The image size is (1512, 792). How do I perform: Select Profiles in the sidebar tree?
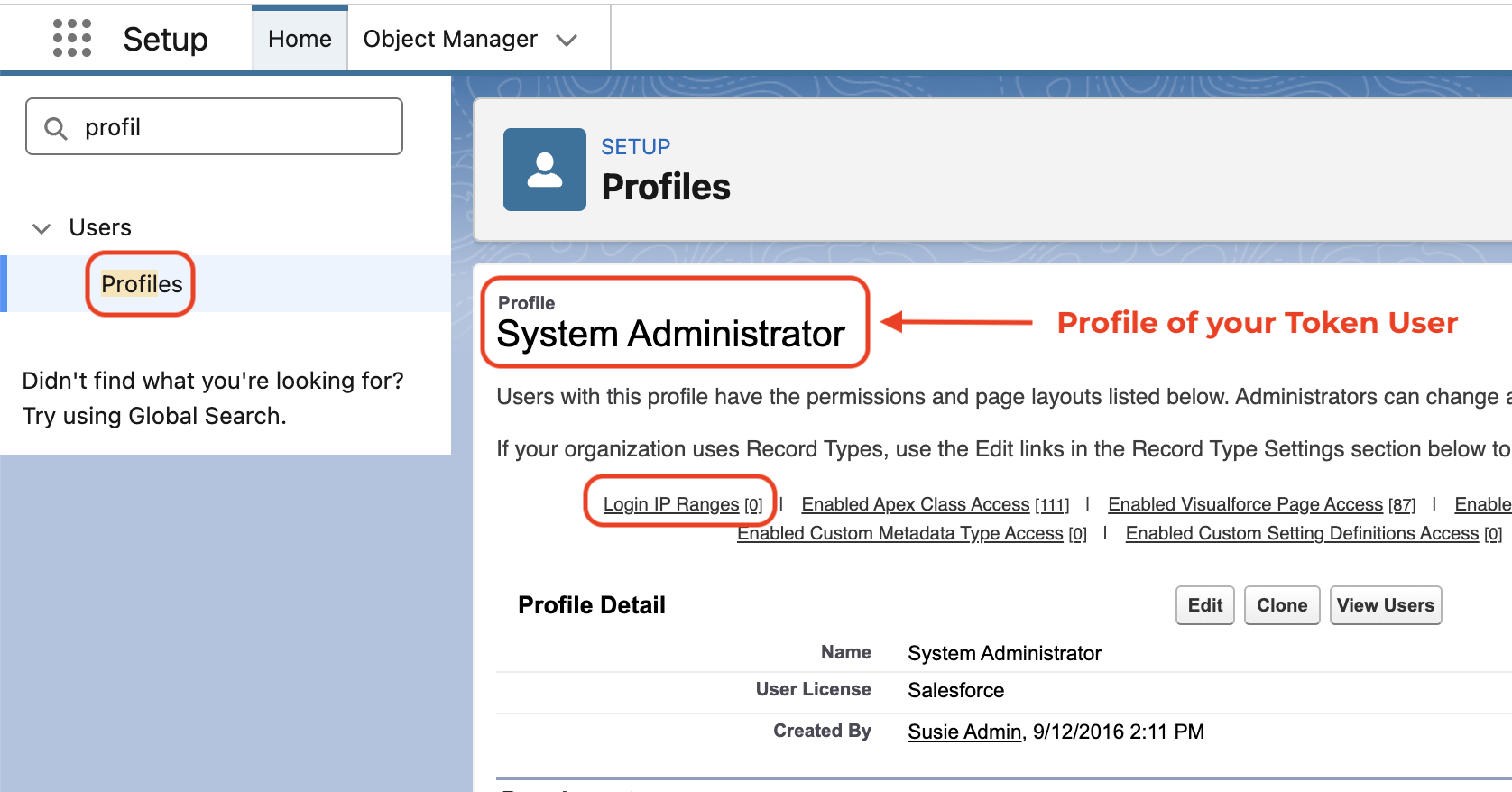[142, 284]
